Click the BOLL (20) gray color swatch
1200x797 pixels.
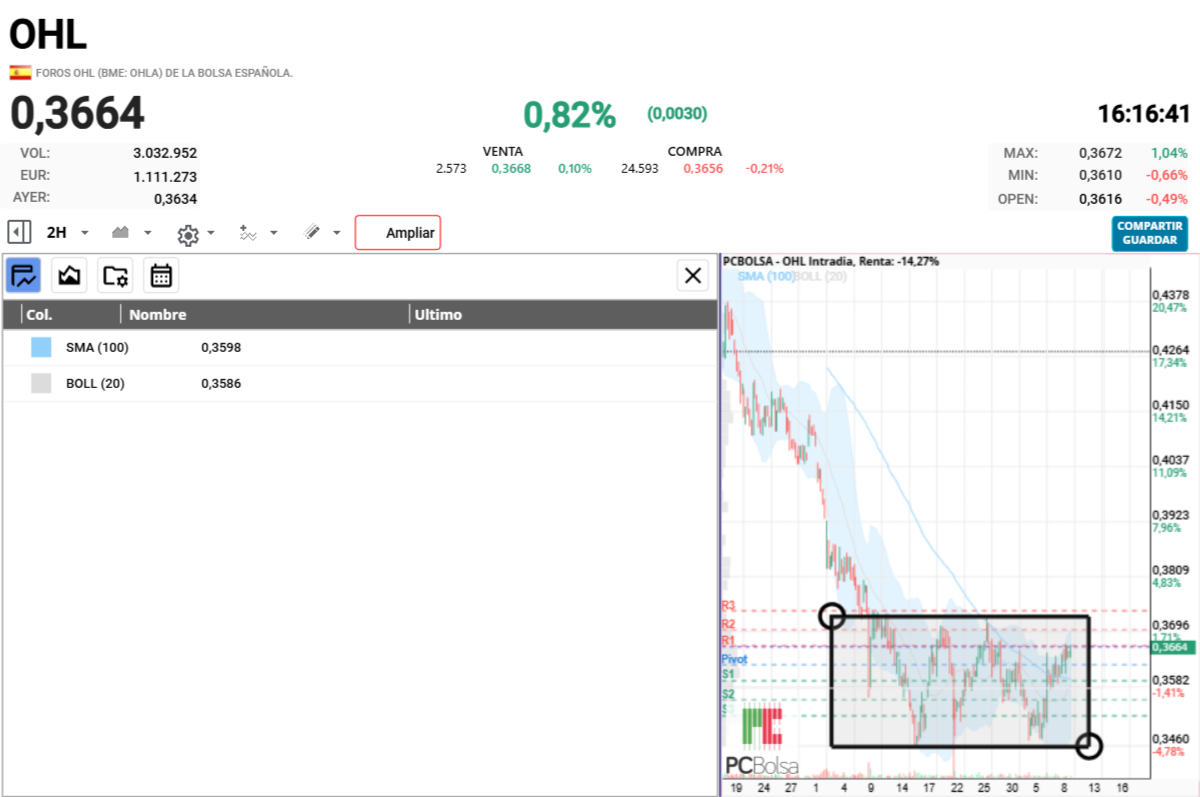[x=41, y=383]
